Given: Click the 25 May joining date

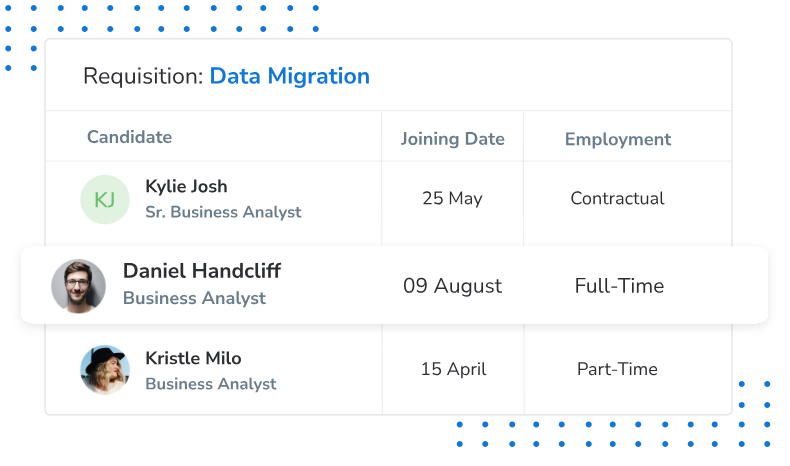Looking at the screenshot, I should (452, 198).
